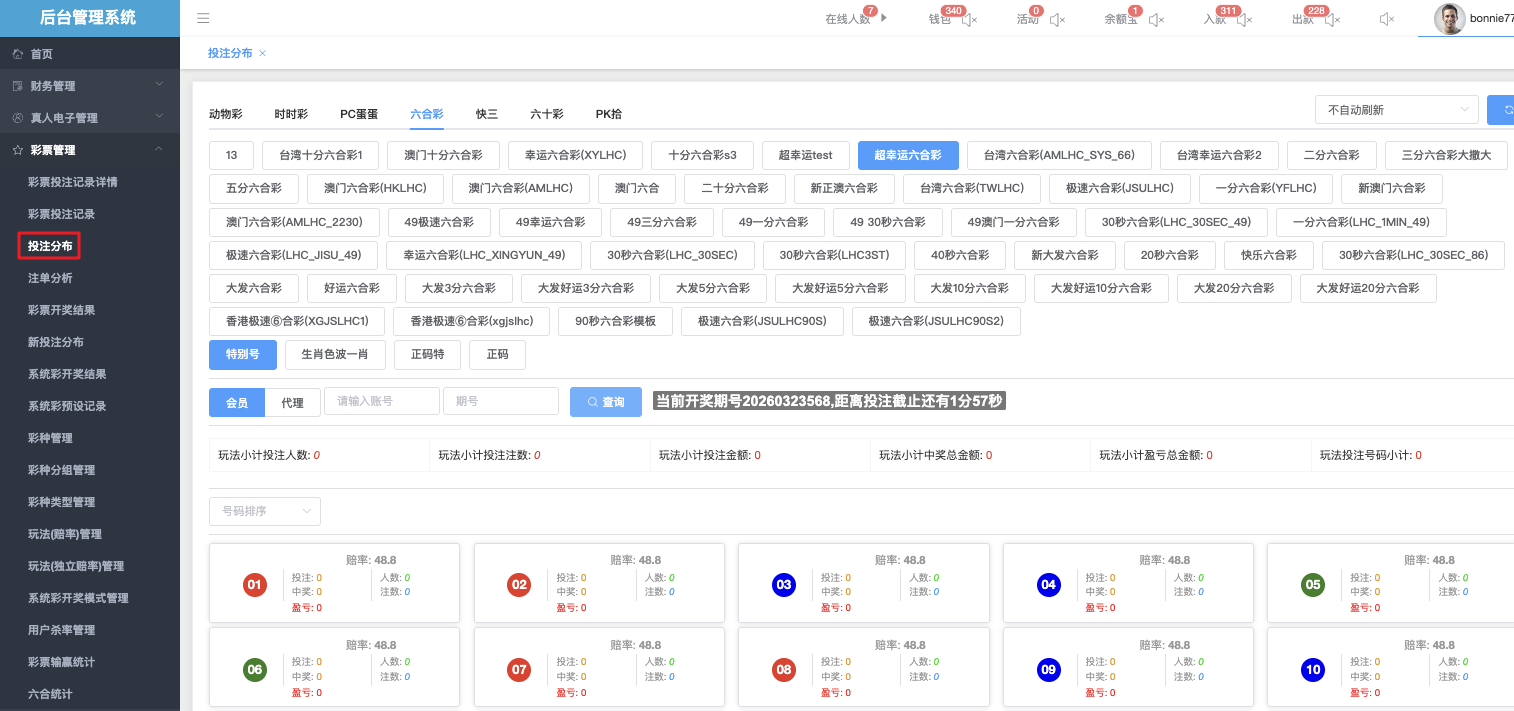Click the 入款 speaker mute icon

click(x=1245, y=20)
